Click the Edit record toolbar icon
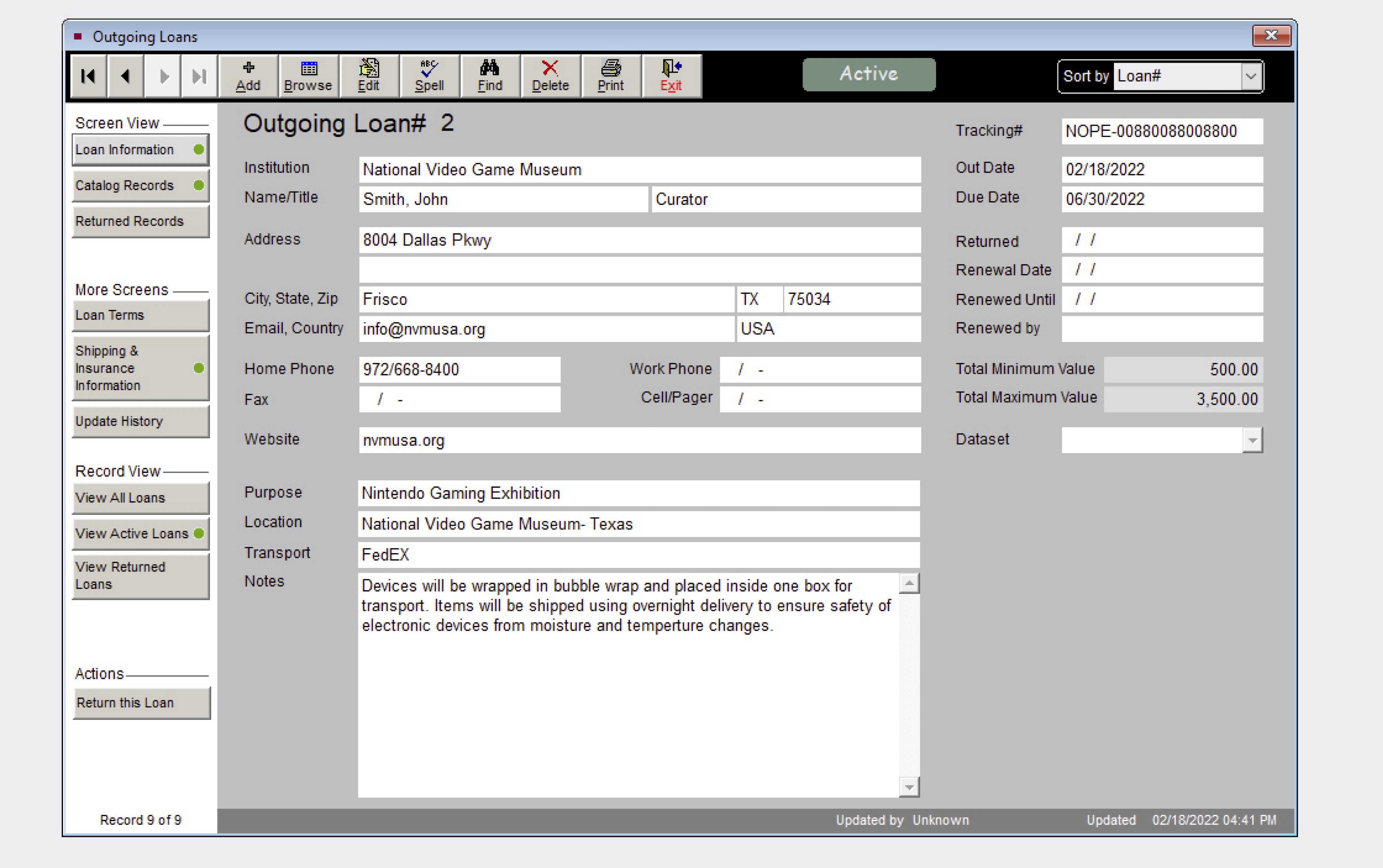The height and width of the screenshot is (868, 1383). [x=368, y=76]
